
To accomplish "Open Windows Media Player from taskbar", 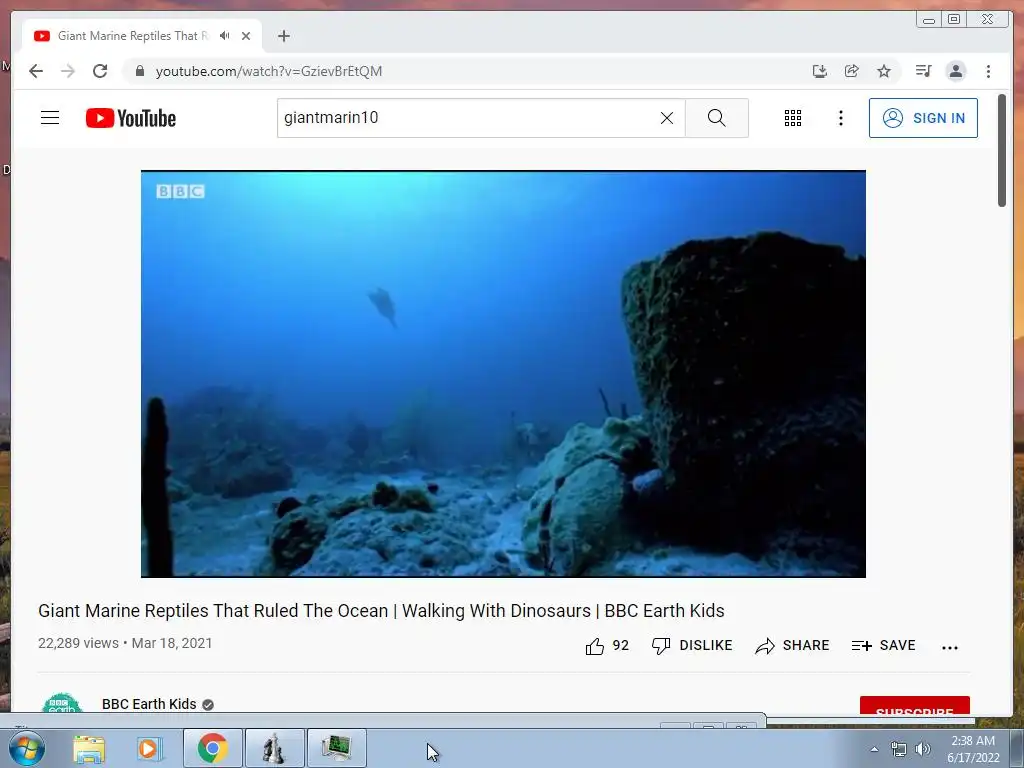I will [x=149, y=749].
